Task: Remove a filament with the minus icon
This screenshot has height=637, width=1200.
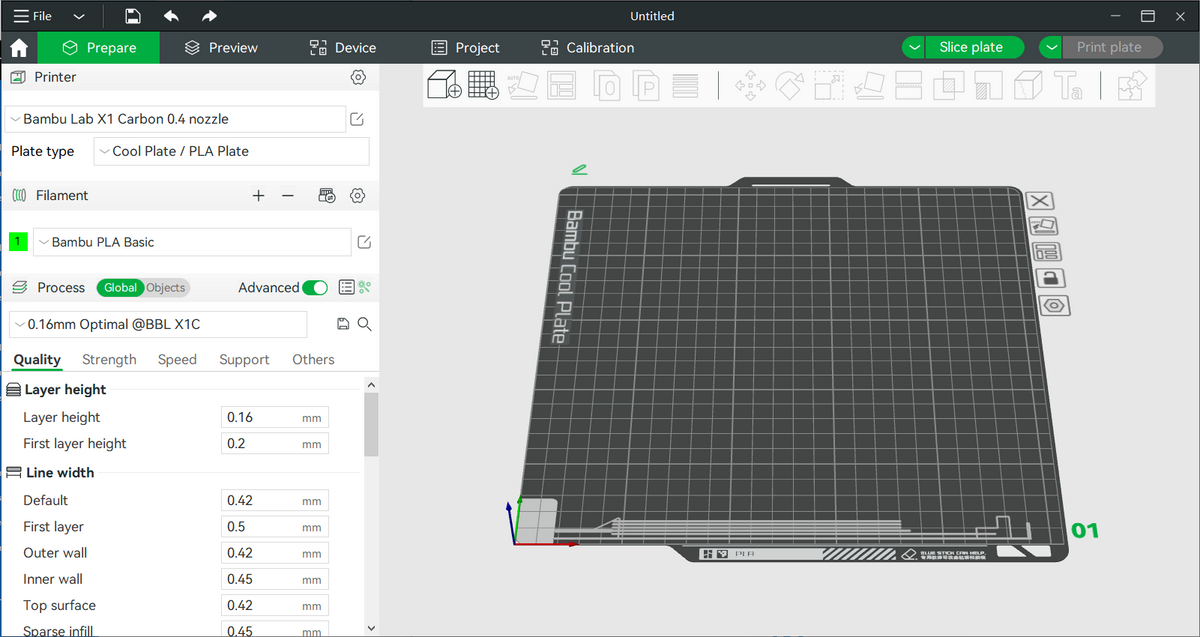Action: coord(288,196)
